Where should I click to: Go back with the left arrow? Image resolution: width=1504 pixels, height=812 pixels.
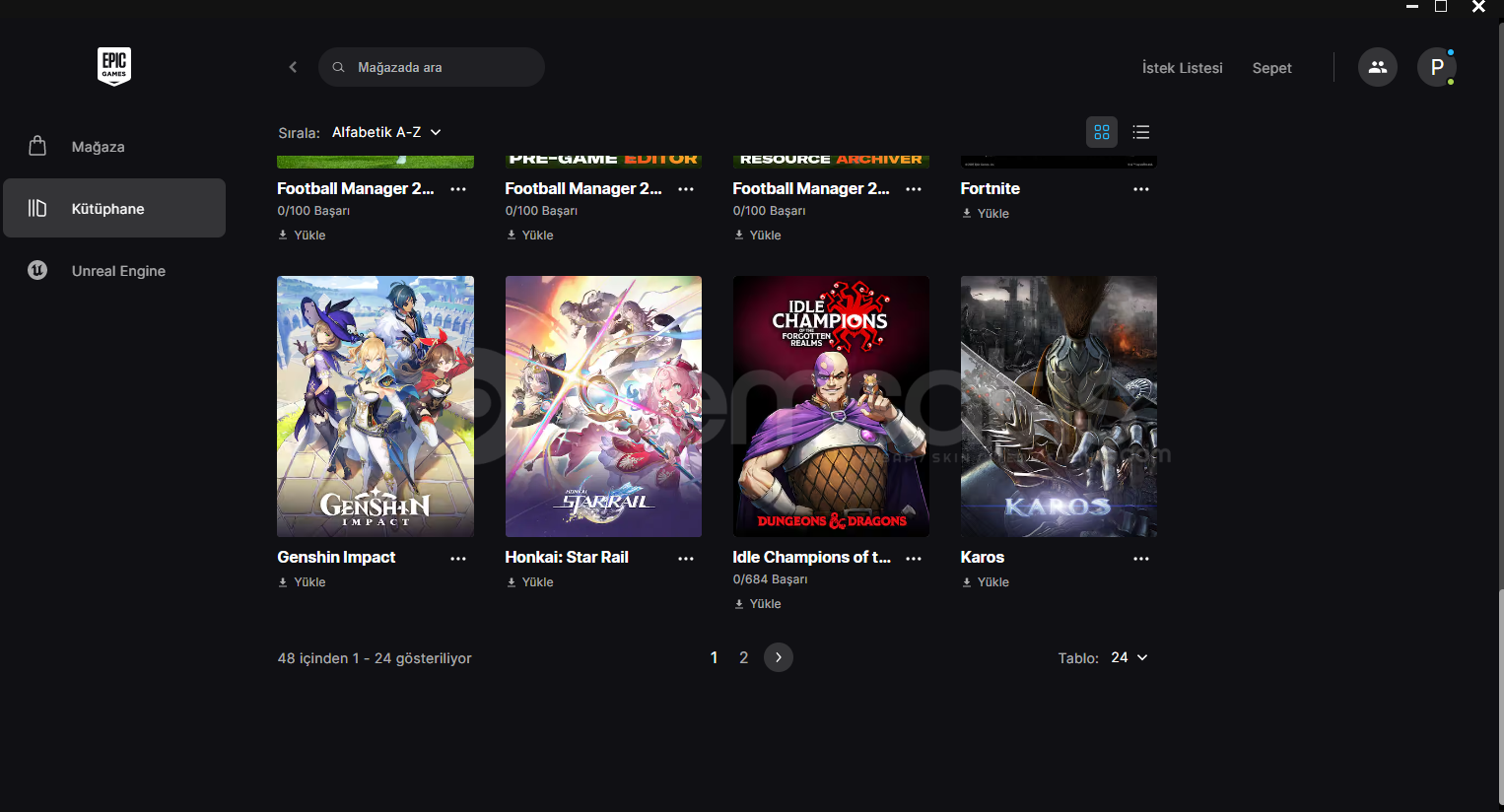pos(293,67)
